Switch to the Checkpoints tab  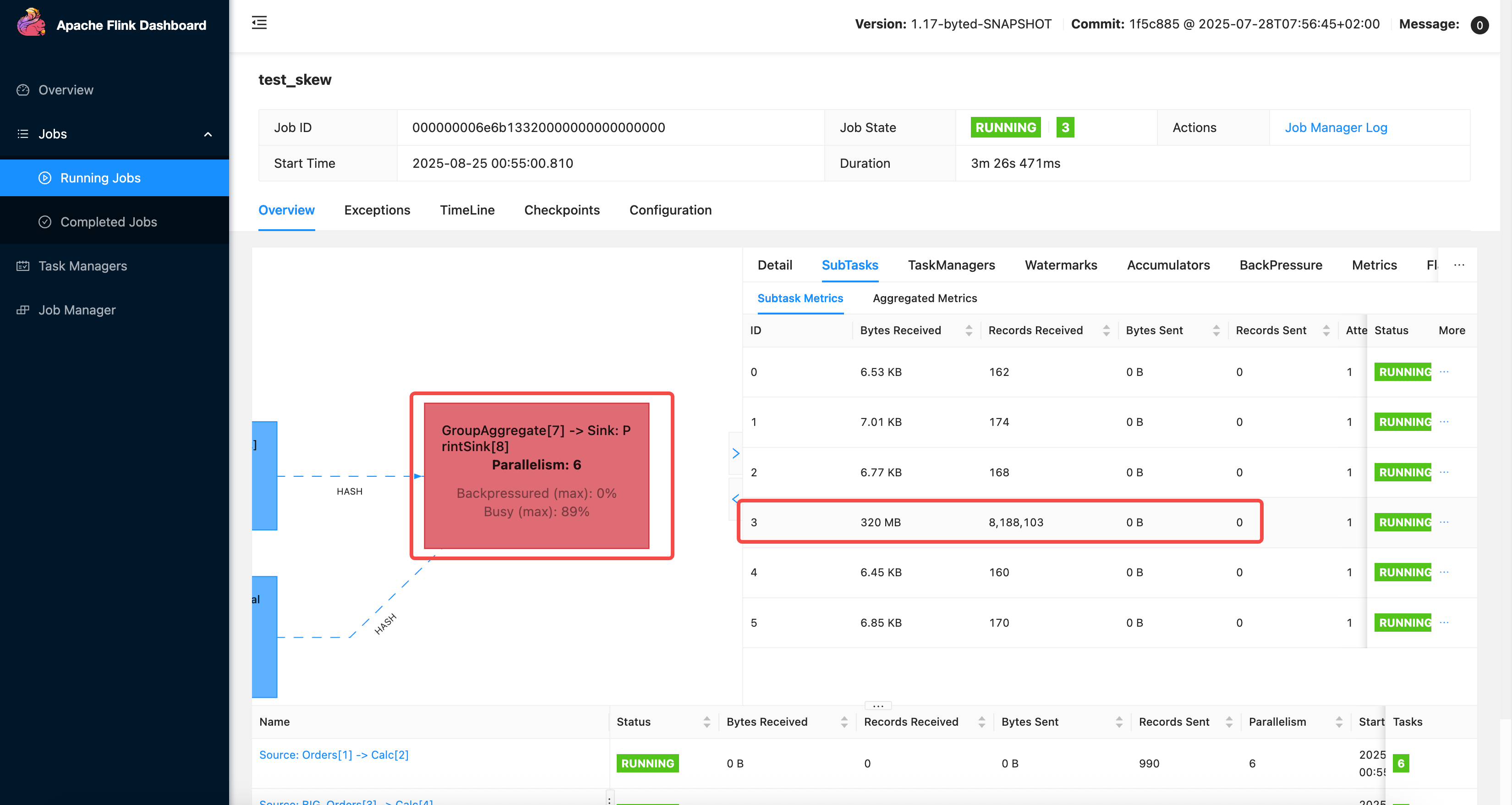coord(562,210)
